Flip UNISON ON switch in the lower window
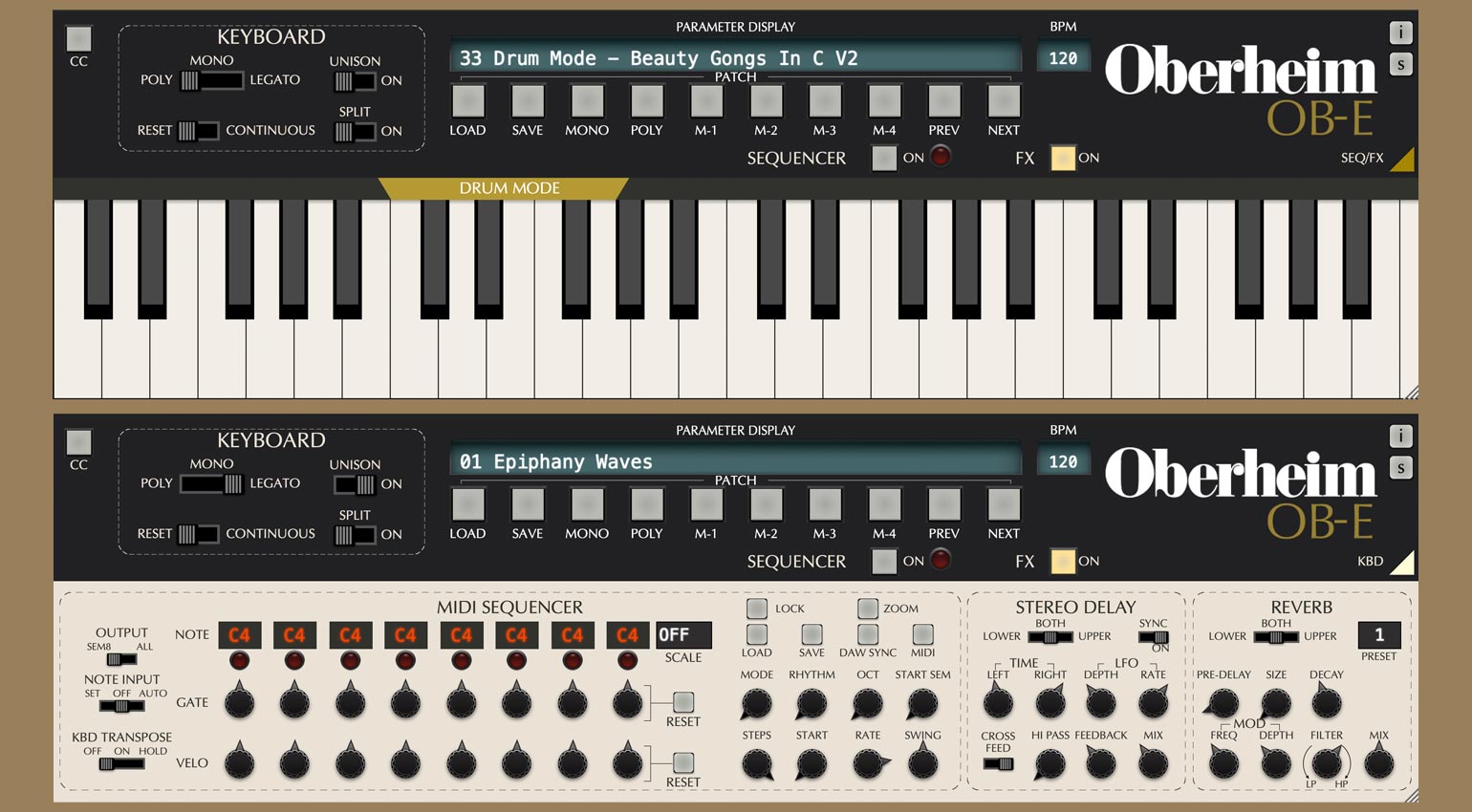1472x812 pixels. [354, 484]
